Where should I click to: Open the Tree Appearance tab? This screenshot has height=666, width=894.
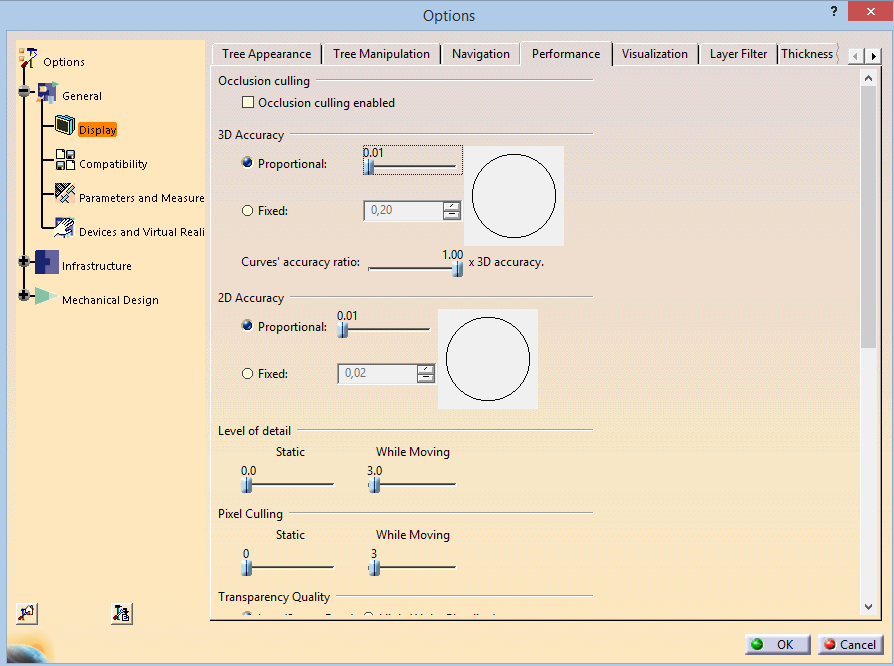[266, 54]
